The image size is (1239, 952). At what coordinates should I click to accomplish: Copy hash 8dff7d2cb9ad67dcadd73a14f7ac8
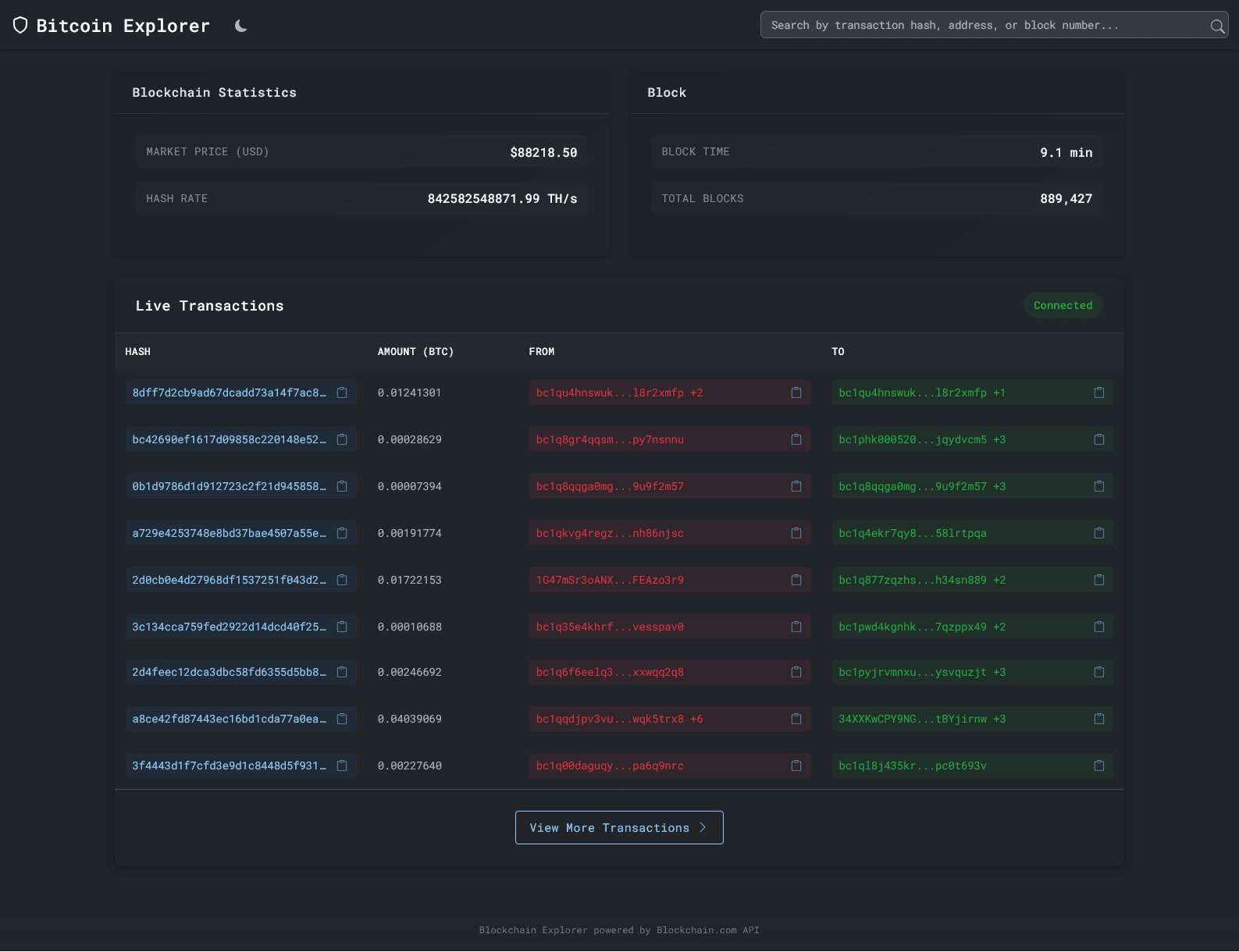tap(342, 393)
